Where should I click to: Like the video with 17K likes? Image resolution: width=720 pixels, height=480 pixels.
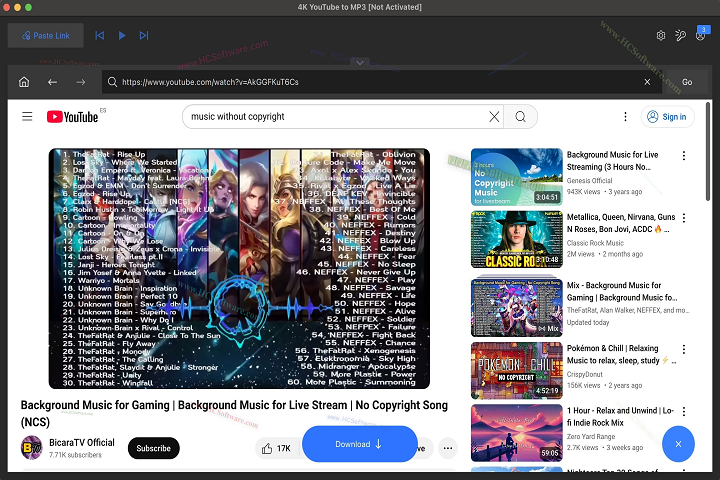tap(276, 448)
